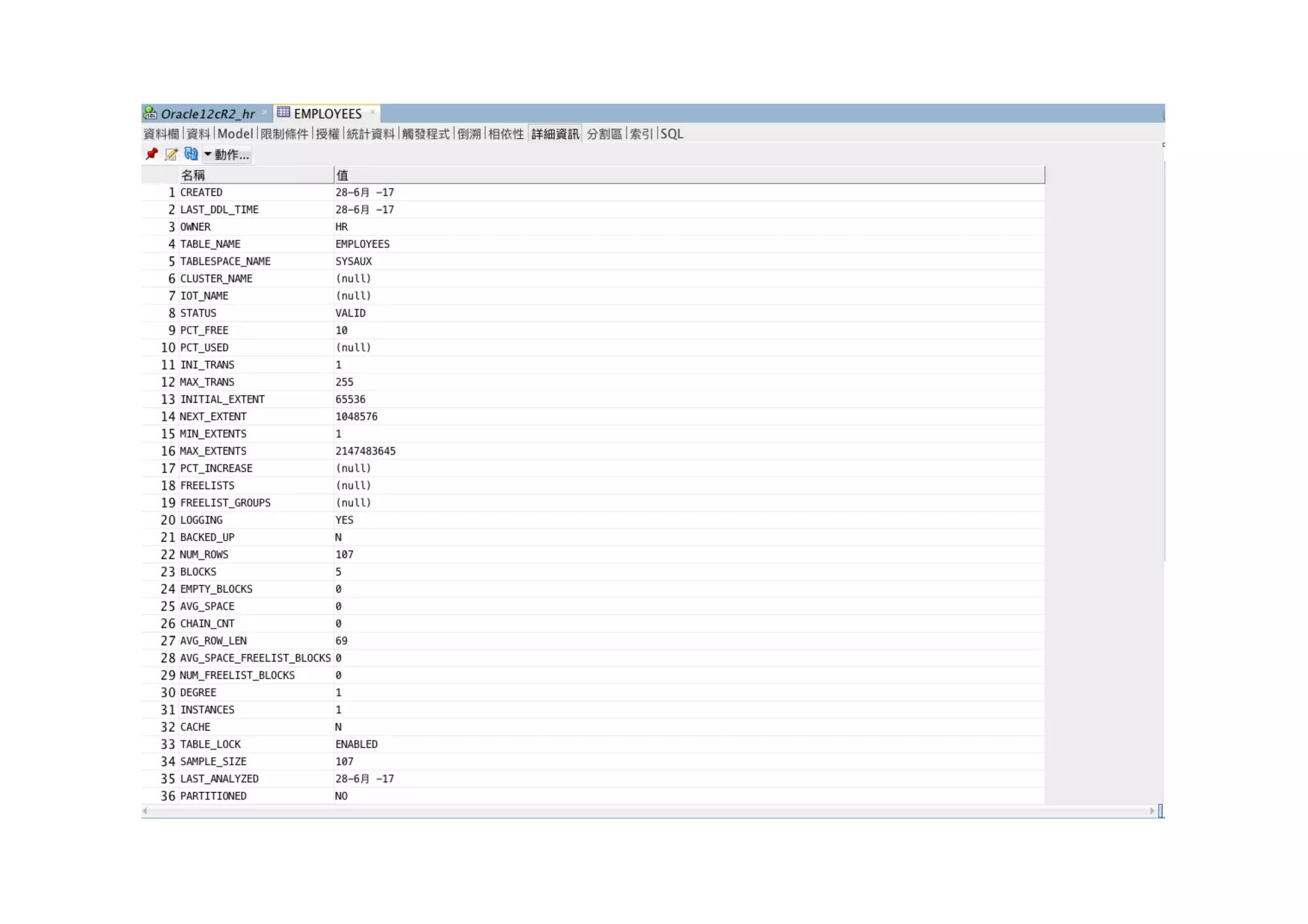This screenshot has height=924, width=1308.
Task: Open the 資料欄 columns tab
Action: pos(161,133)
